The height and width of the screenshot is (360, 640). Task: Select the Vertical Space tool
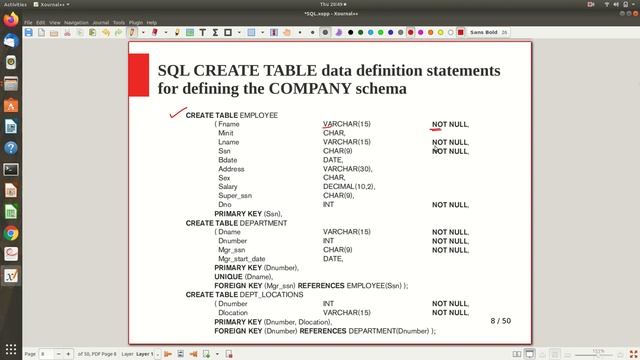pyautogui.click(x=274, y=32)
